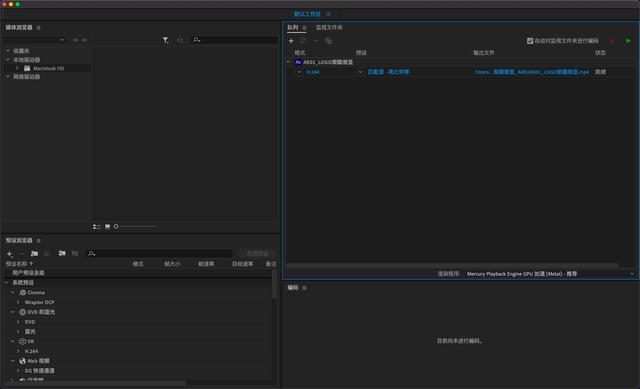Collapse the 本地驱动器 (Local Drives) tree node
Screen dimensions: 640x389
[8, 60]
